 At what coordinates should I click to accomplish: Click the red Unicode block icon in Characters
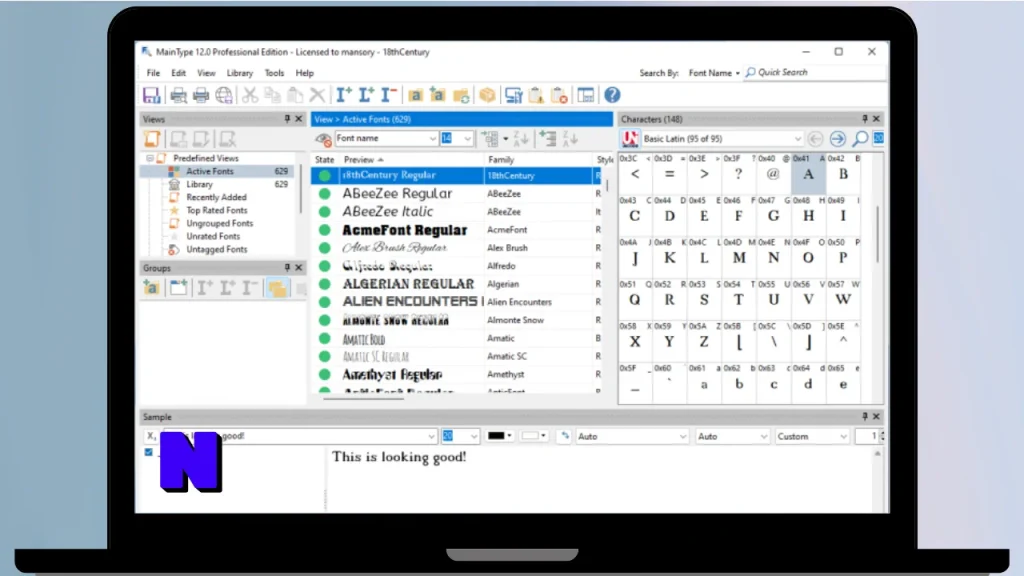point(630,138)
